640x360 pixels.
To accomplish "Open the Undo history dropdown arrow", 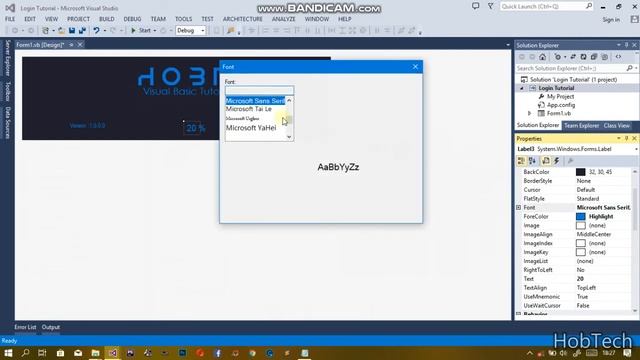I will (105, 31).
